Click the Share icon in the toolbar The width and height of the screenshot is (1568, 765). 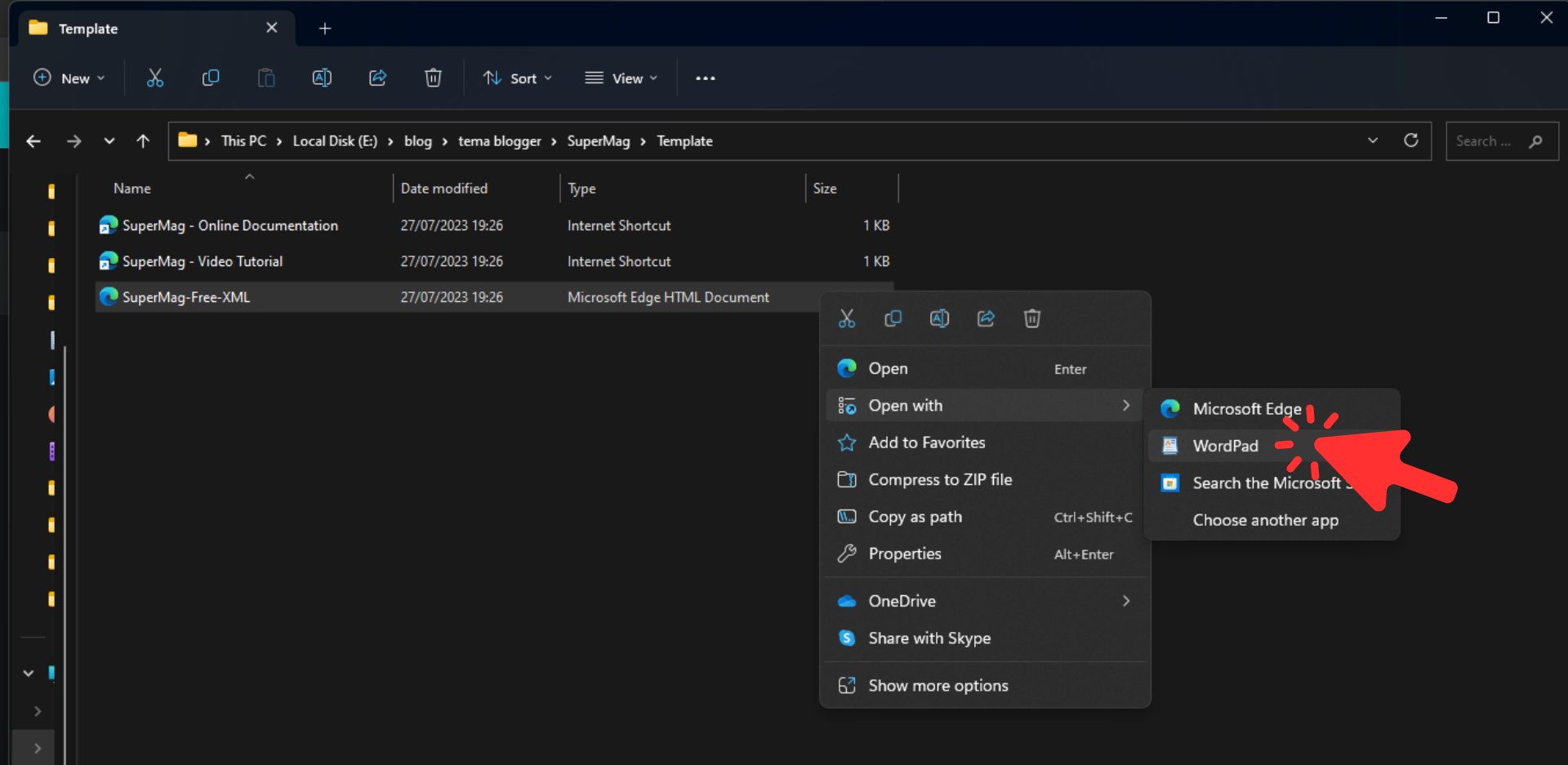coord(377,78)
